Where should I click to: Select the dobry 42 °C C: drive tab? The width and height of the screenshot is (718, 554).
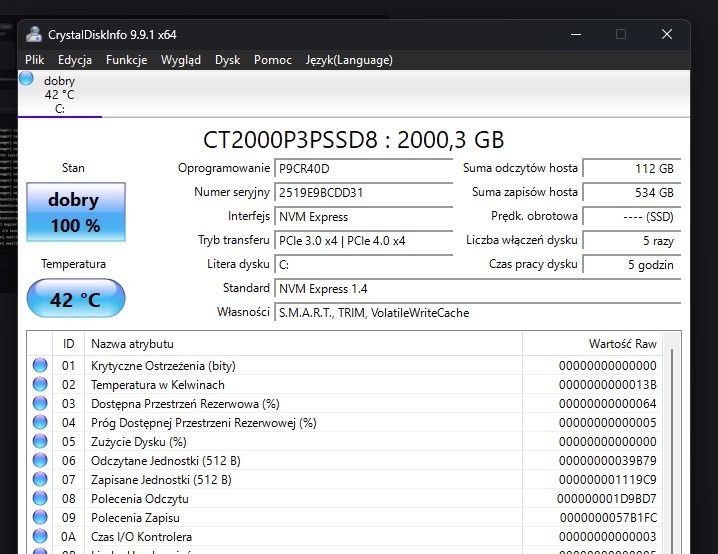click(60, 94)
